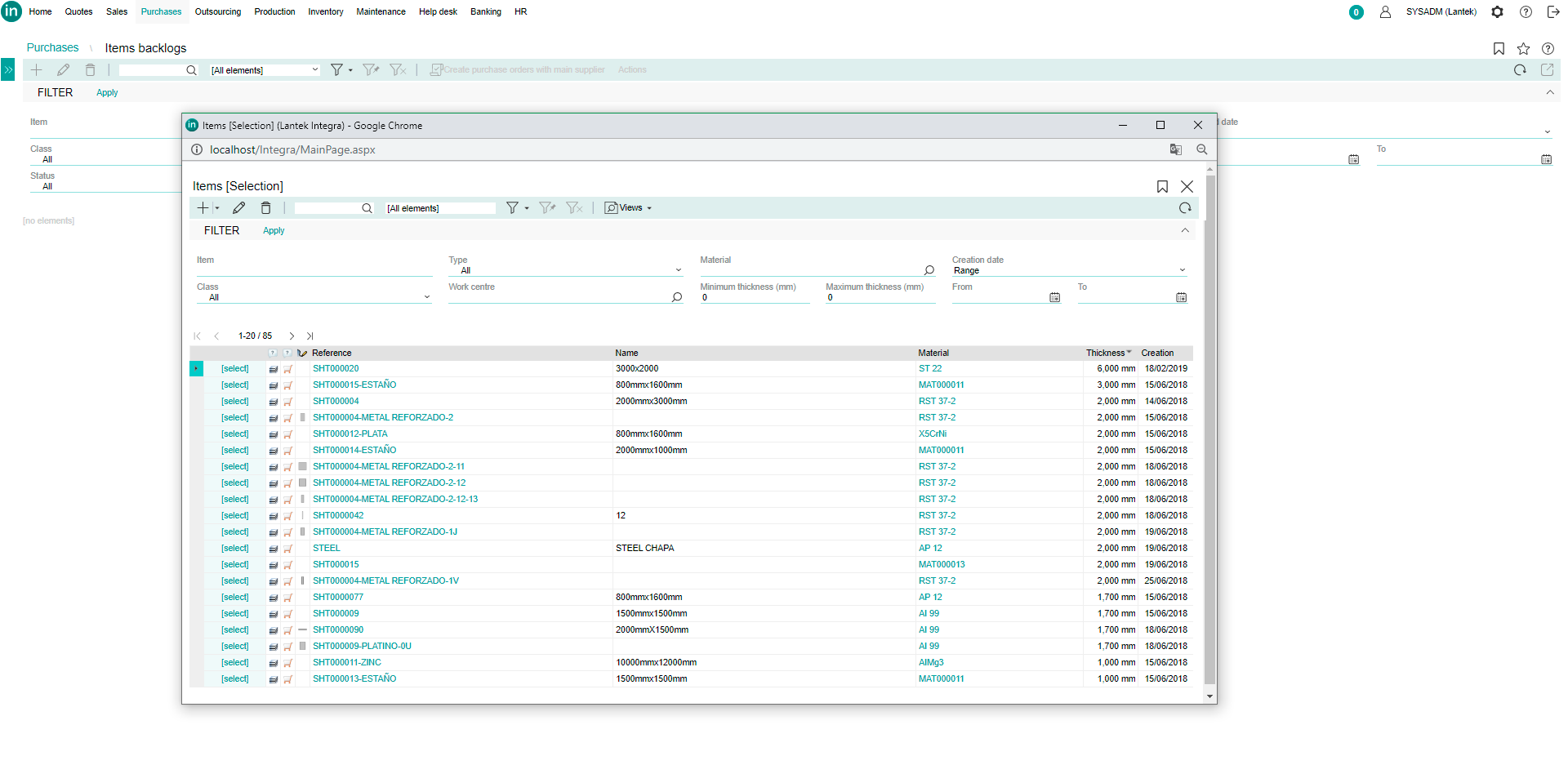Go to next page of items

coord(292,336)
